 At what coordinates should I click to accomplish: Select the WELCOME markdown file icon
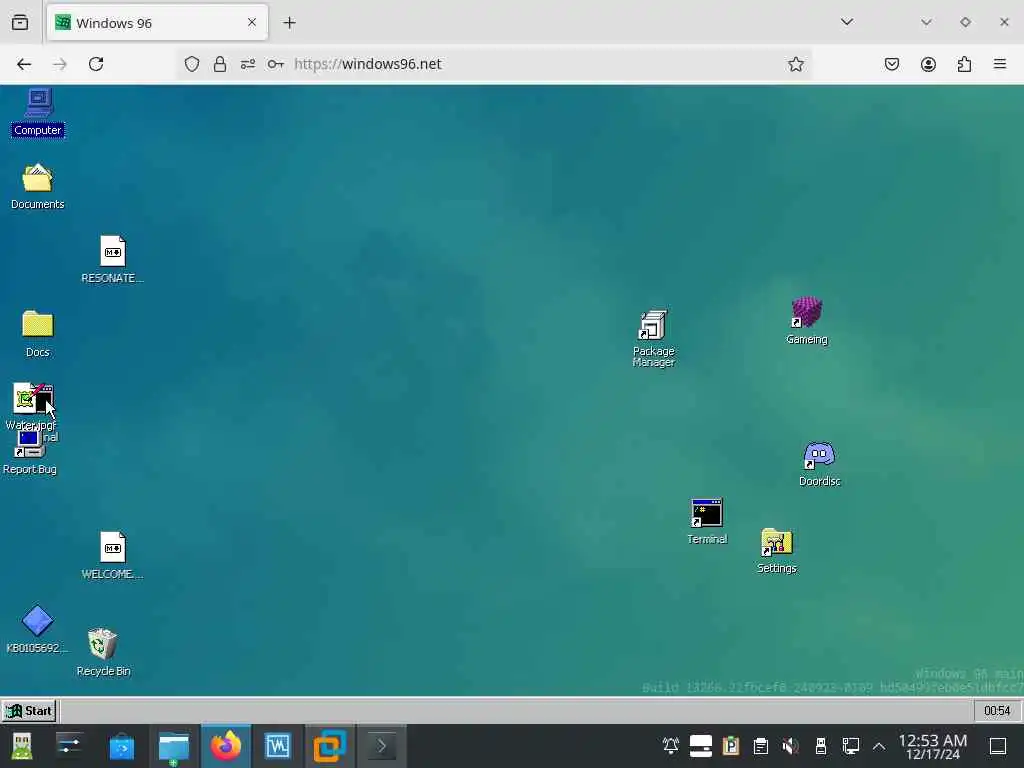[x=112, y=555]
